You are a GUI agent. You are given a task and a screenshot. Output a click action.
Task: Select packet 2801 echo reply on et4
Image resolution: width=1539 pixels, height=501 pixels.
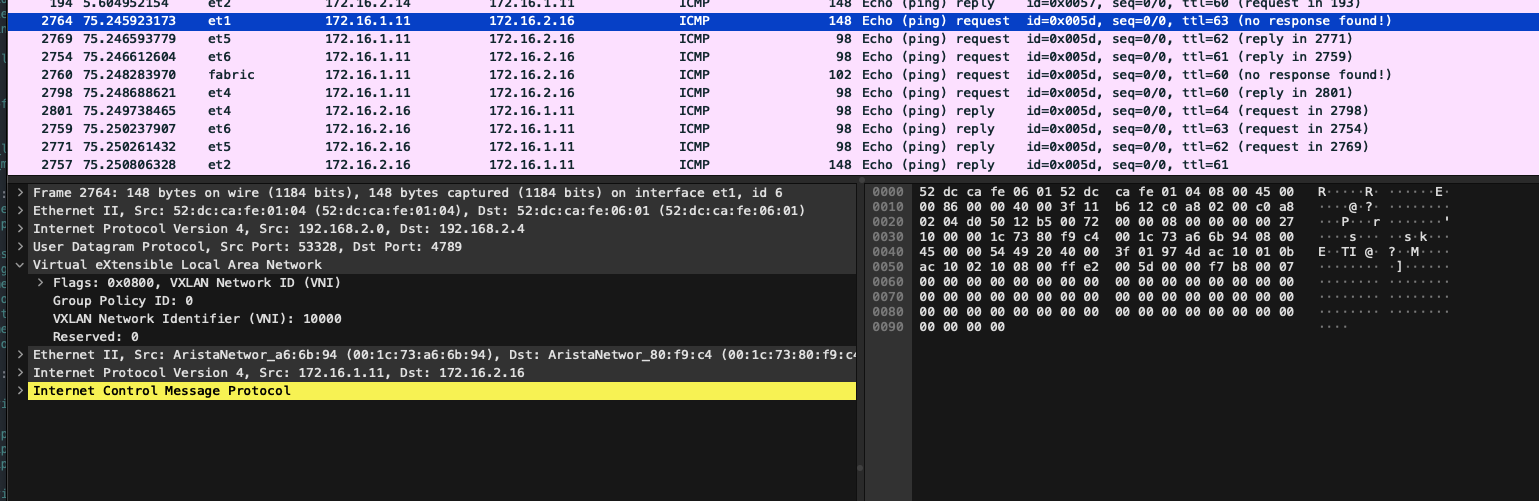[x=400, y=111]
